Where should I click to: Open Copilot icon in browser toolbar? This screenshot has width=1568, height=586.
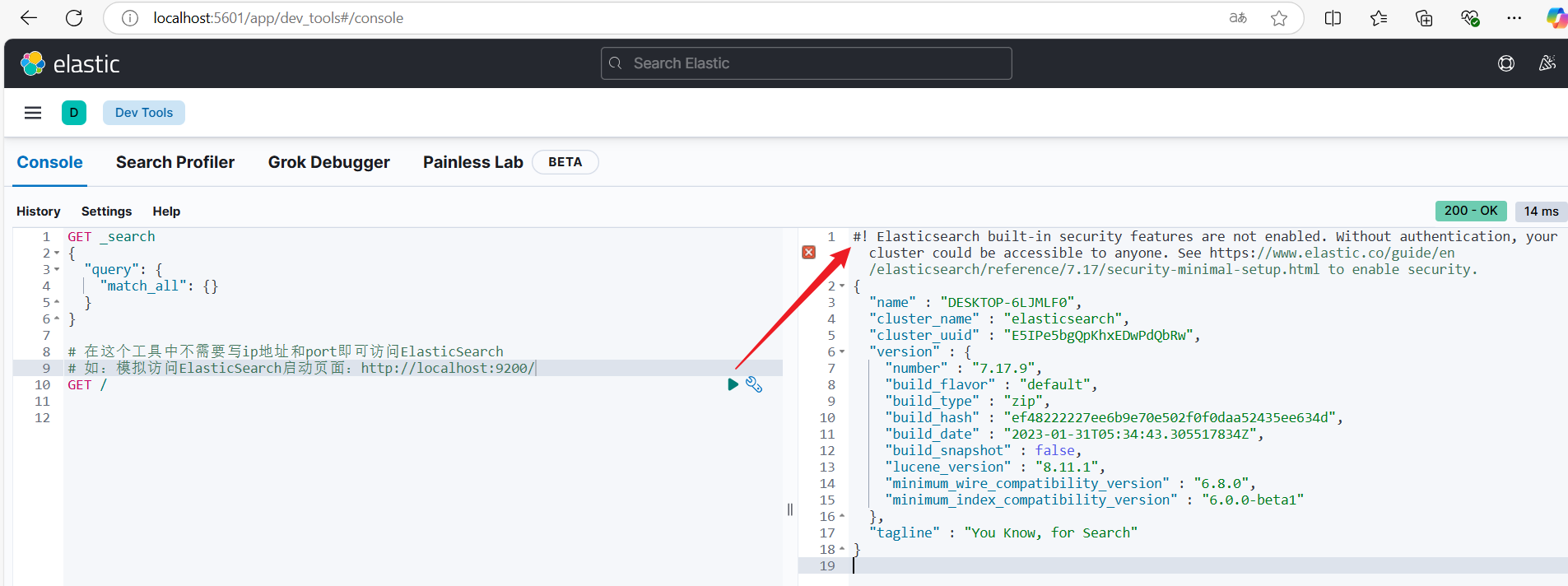(x=1556, y=18)
